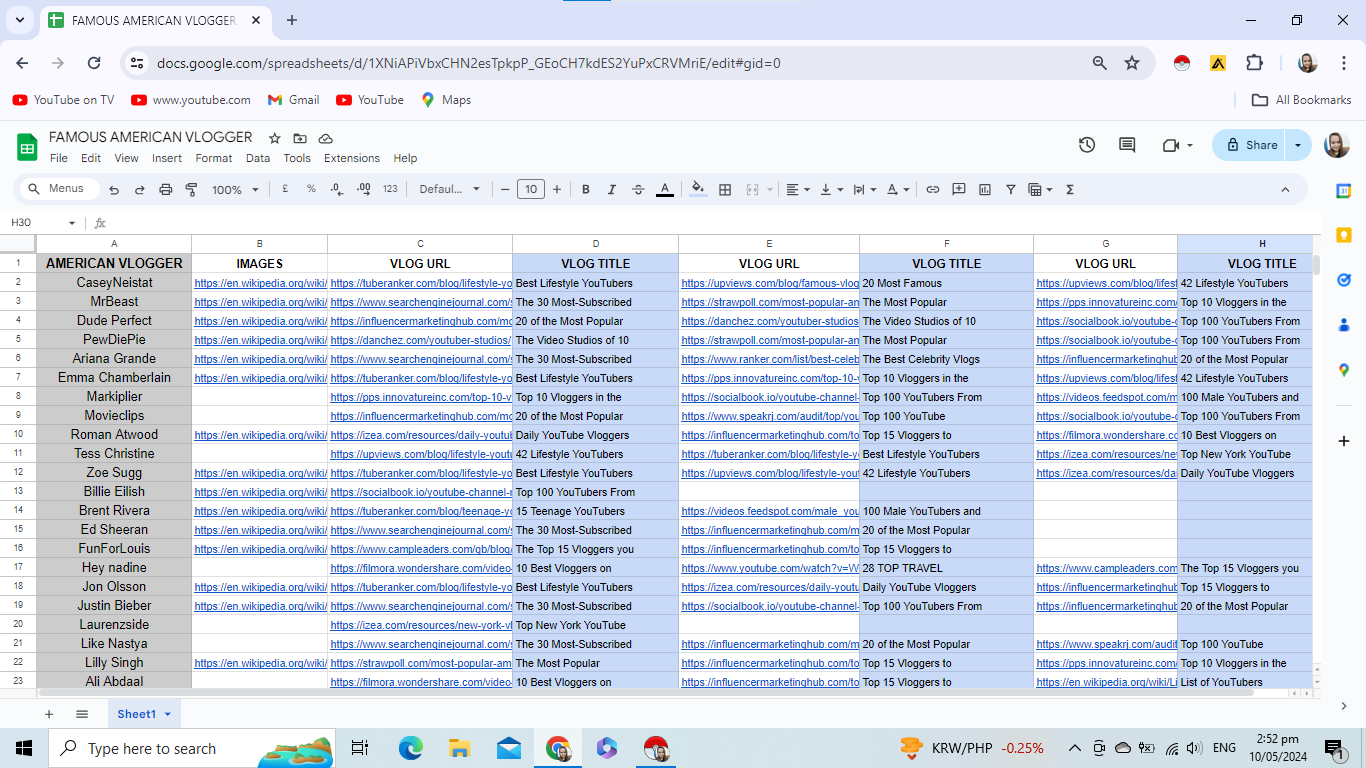The height and width of the screenshot is (768, 1366).
Task: Open the vertical align dropdown
Action: coord(831,189)
